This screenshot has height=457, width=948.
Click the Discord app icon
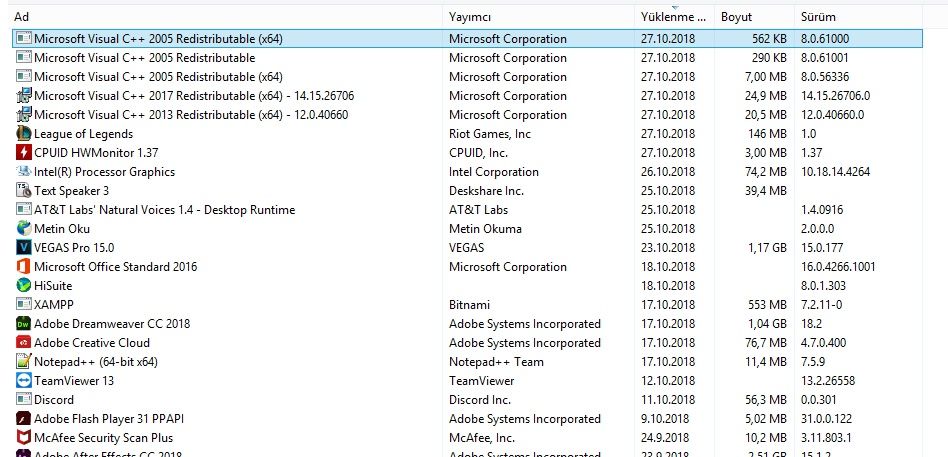(x=24, y=400)
